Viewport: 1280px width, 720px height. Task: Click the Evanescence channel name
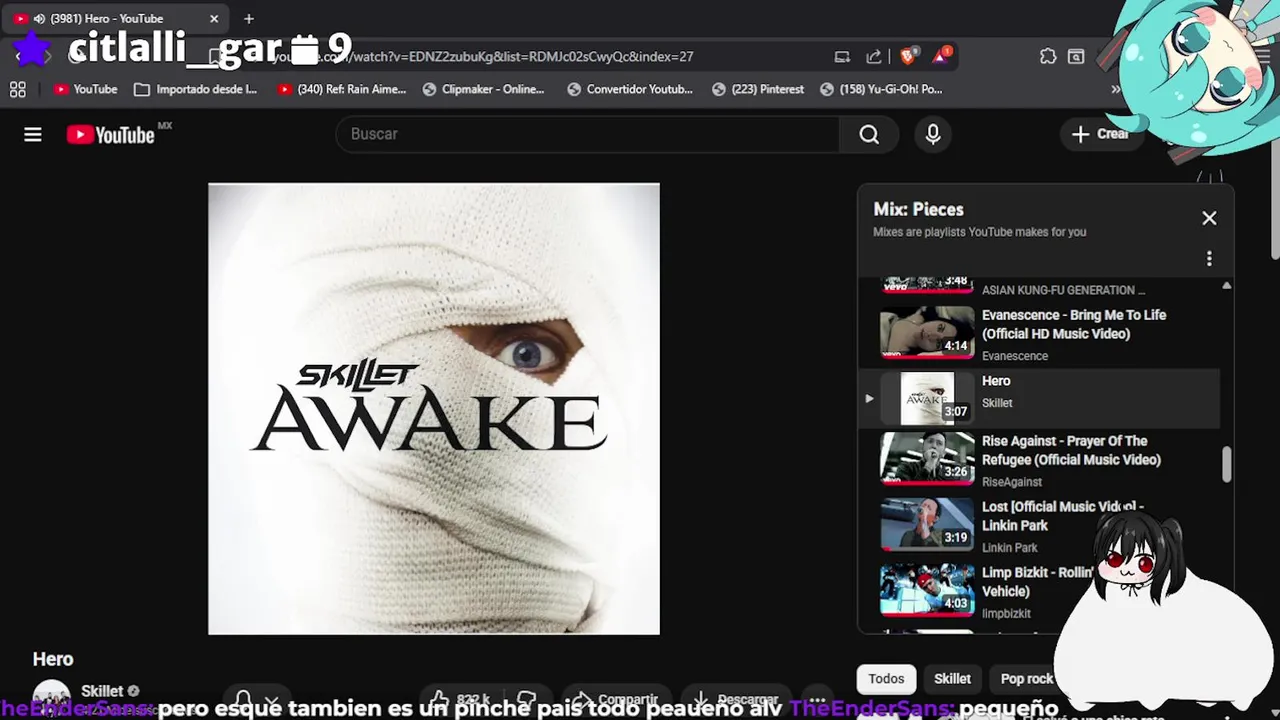tap(1015, 356)
